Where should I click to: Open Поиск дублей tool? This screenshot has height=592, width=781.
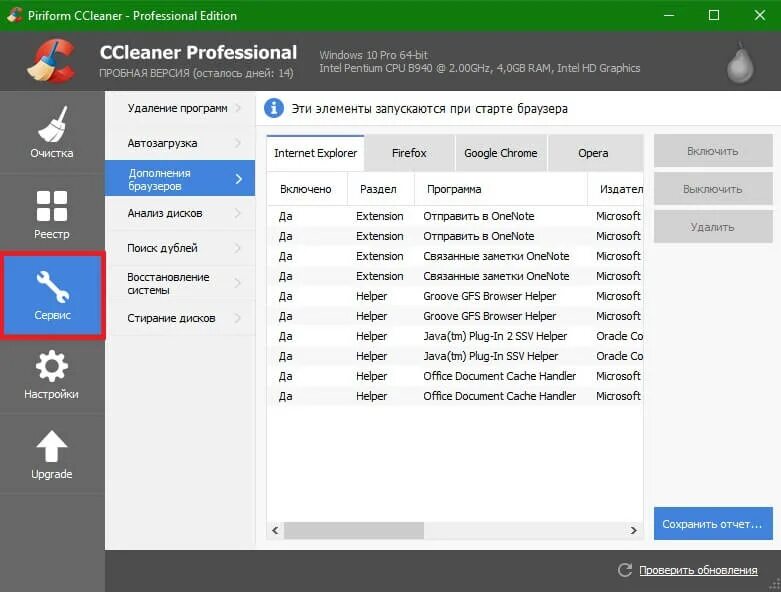[180, 248]
